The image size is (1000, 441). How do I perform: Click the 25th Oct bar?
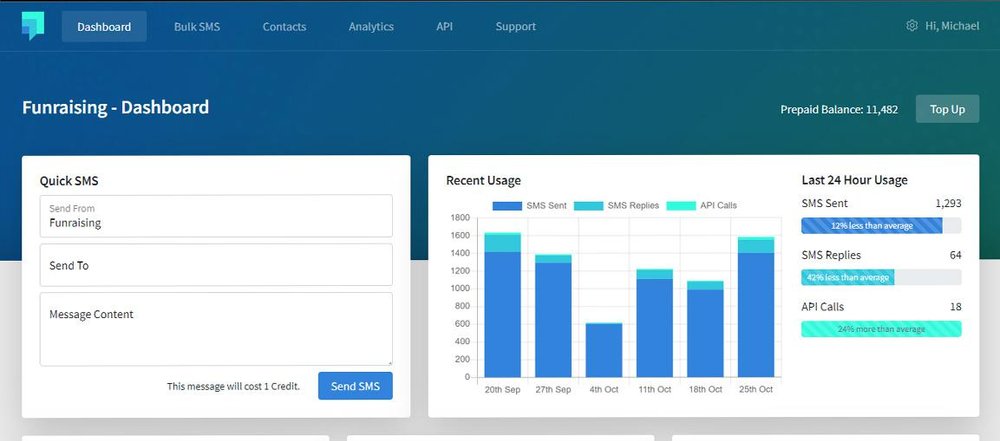[x=756, y=307]
